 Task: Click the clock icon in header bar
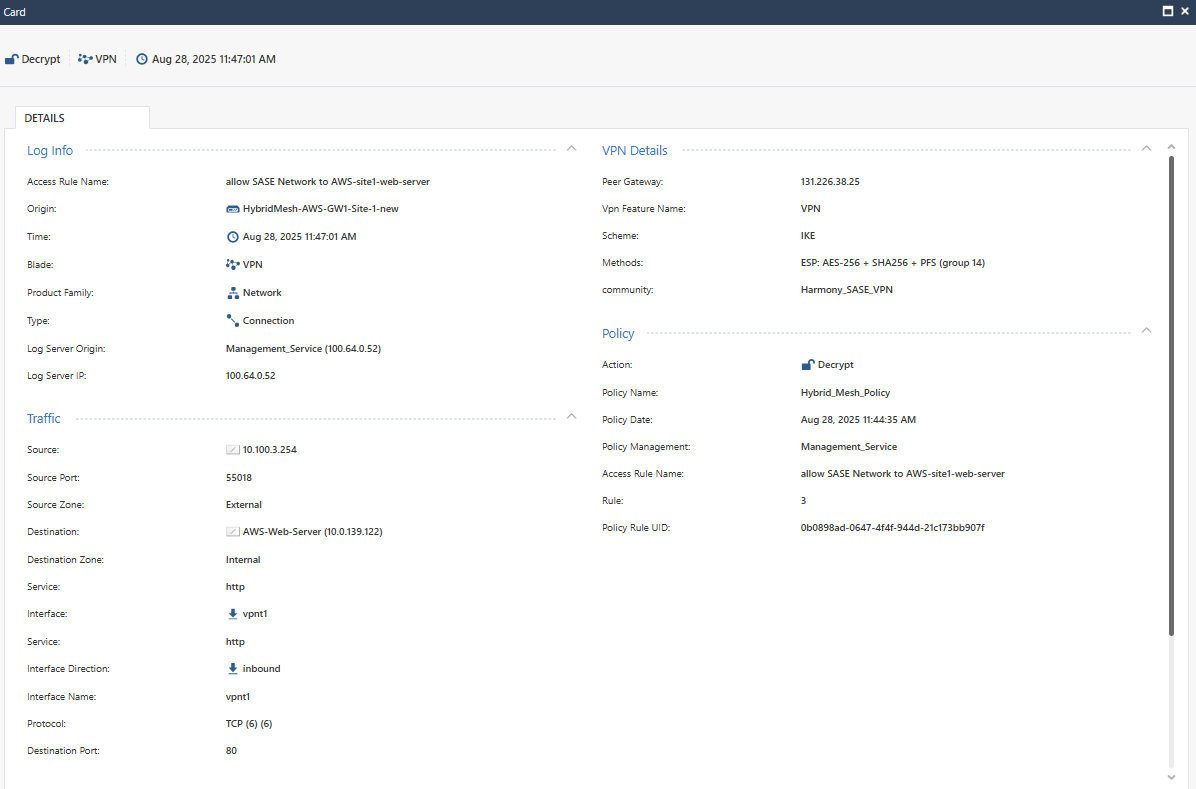point(142,59)
